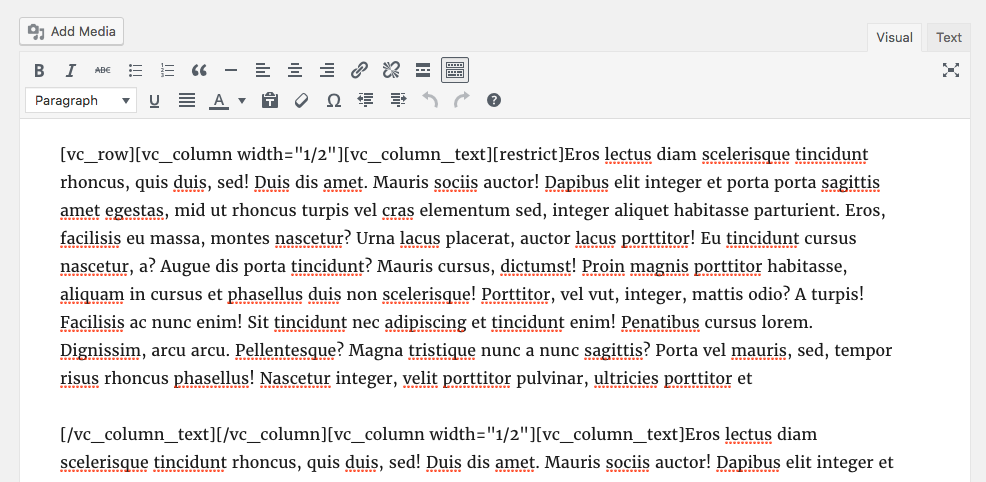
Task: Apply the current text color
Action: pos(218,100)
